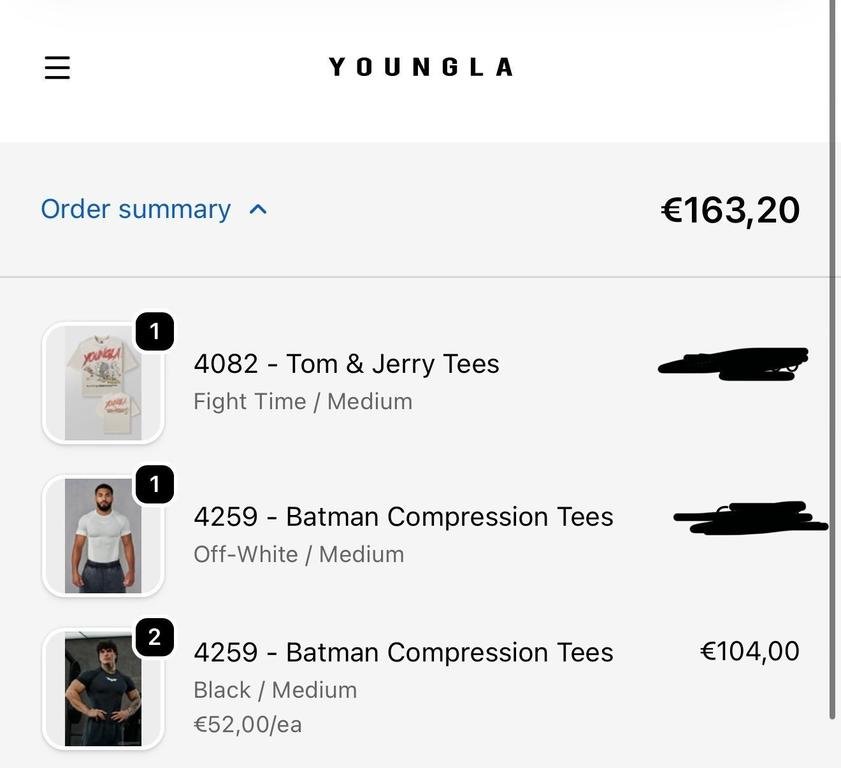Image resolution: width=841 pixels, height=768 pixels.
Task: Click the Order summary link
Action: click(x=136, y=209)
